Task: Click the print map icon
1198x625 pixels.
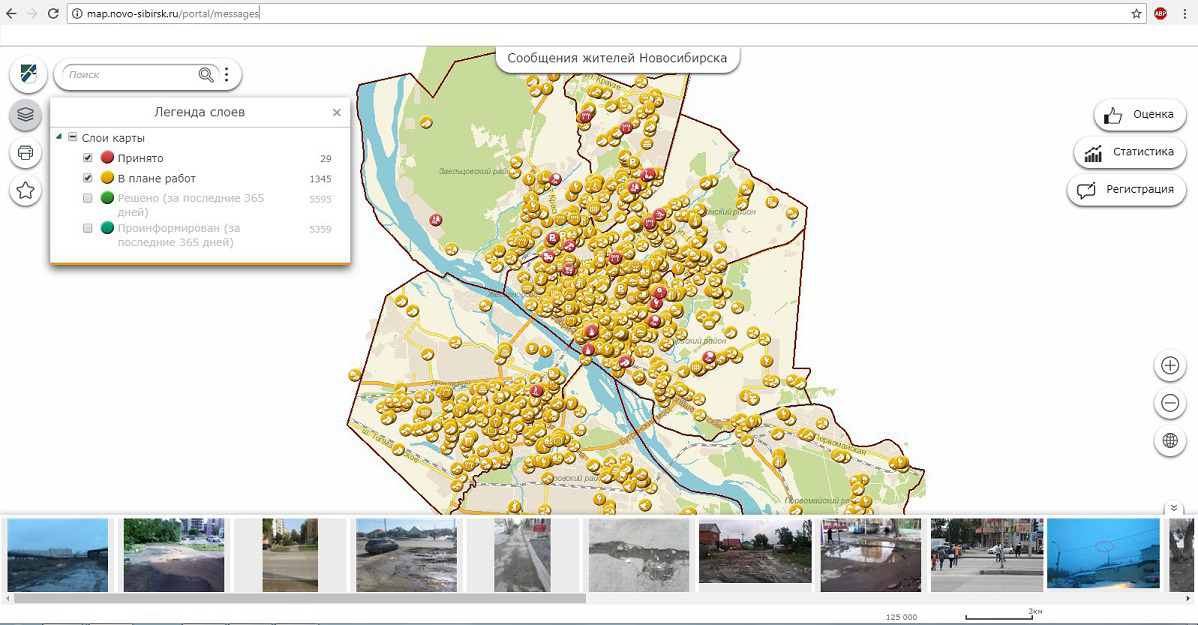Action: (x=26, y=153)
